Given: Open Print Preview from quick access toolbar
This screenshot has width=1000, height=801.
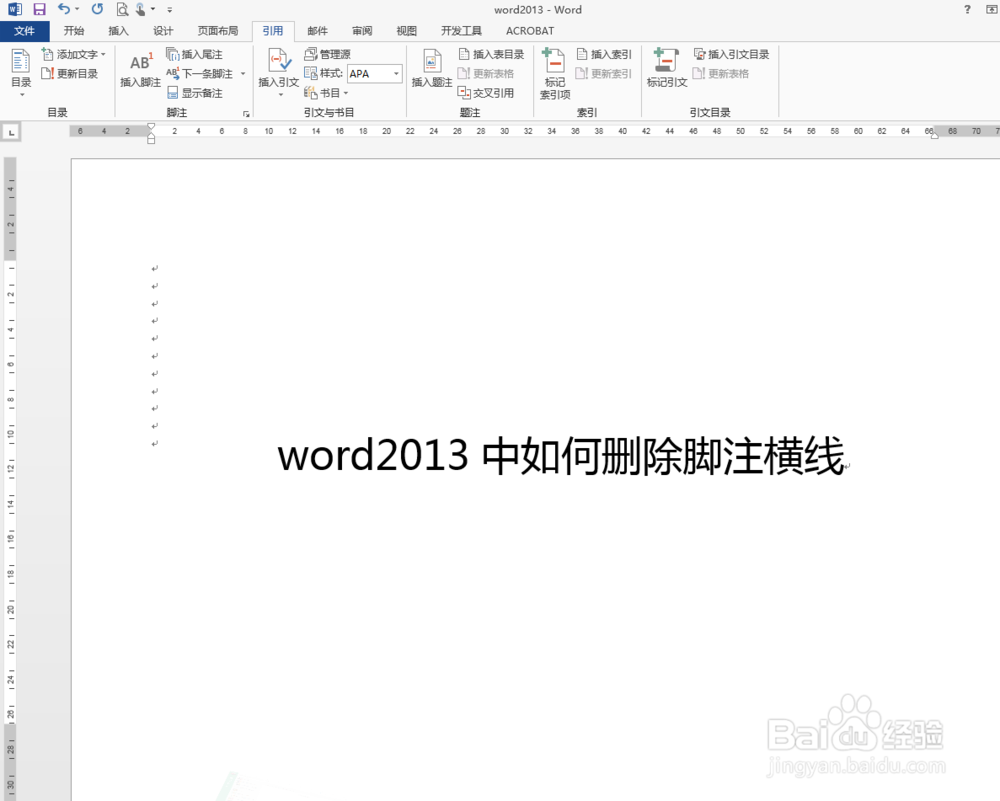Looking at the screenshot, I should pyautogui.click(x=122, y=9).
